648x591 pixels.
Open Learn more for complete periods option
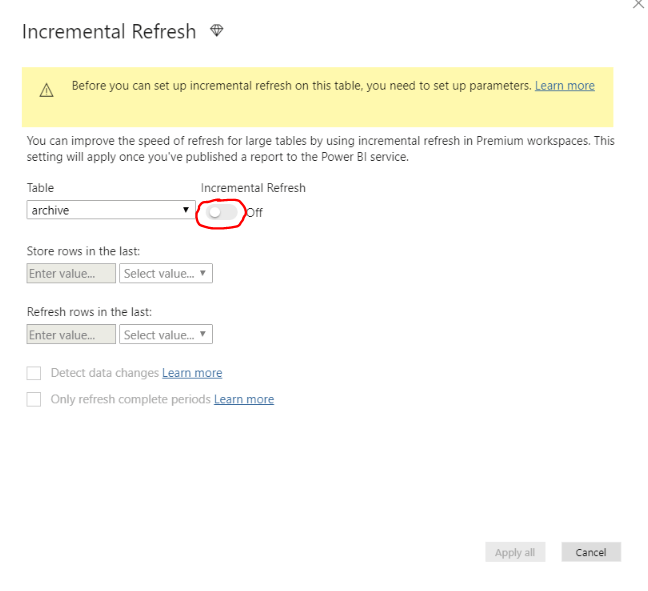(244, 399)
